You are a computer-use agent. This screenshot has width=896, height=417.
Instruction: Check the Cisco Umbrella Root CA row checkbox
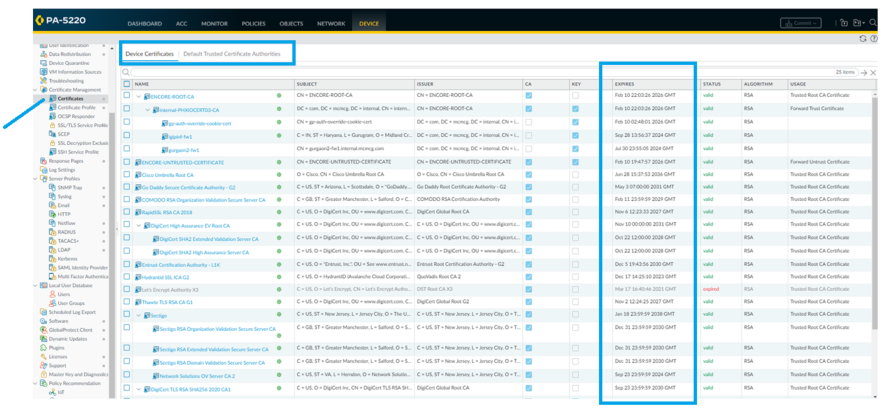127,174
